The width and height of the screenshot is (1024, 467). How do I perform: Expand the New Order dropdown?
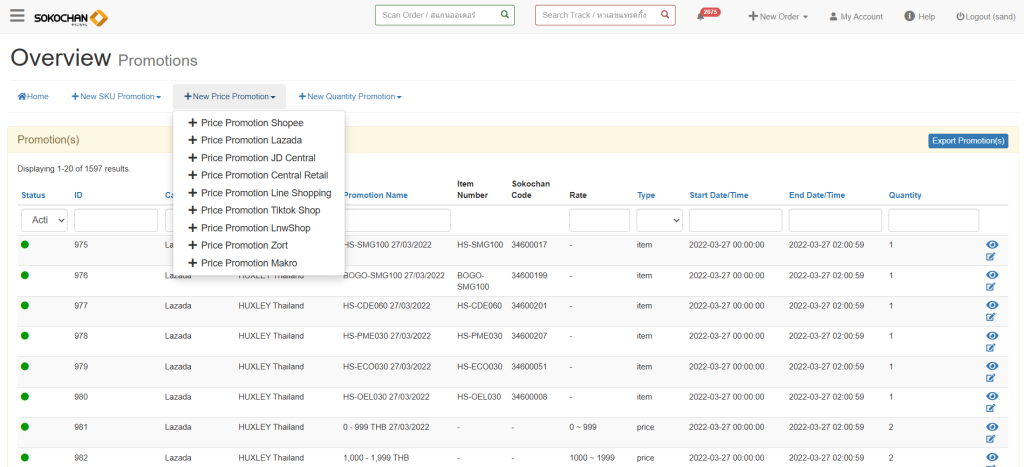click(778, 17)
